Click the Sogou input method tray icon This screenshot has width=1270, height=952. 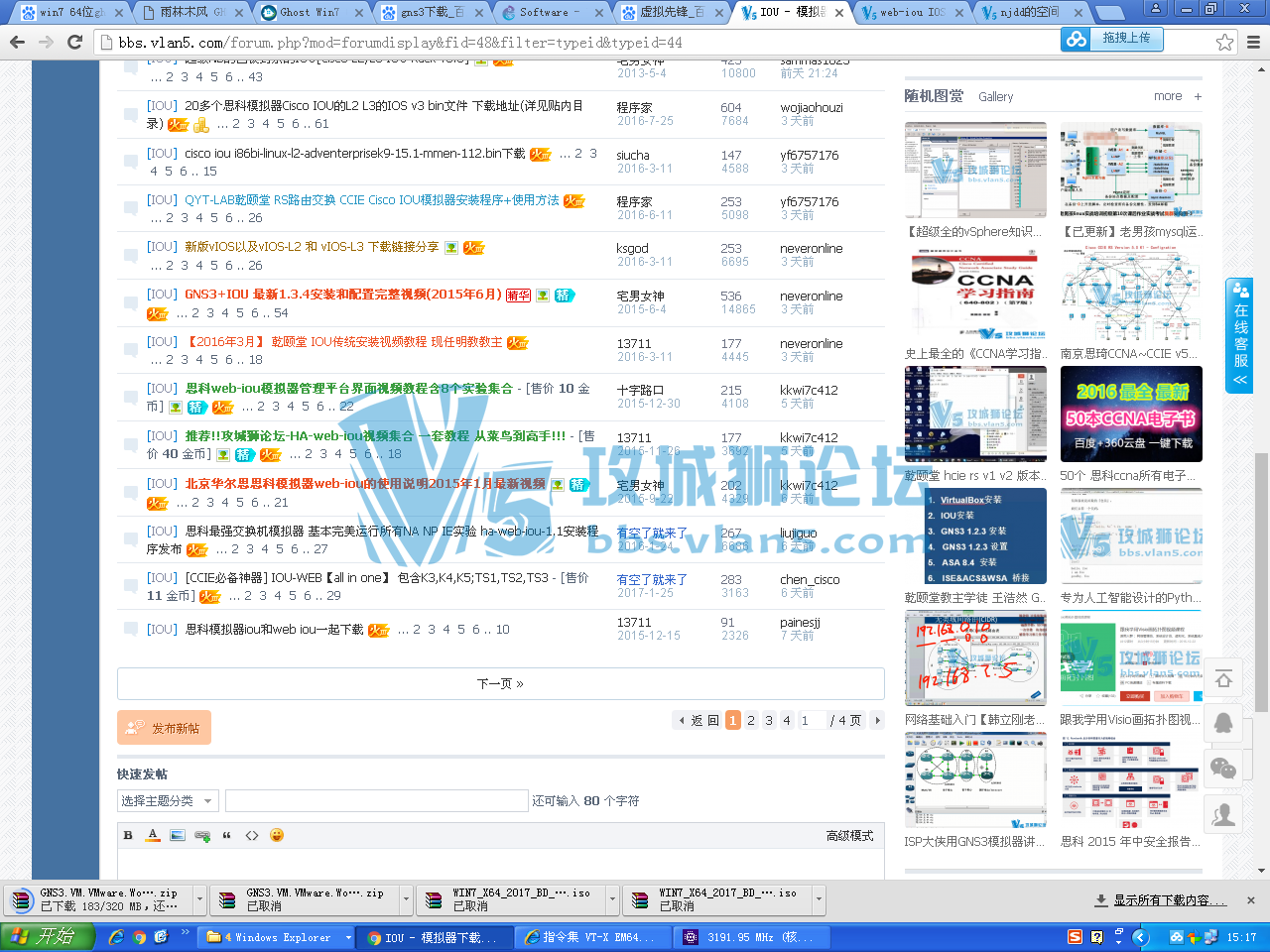pos(1075,936)
